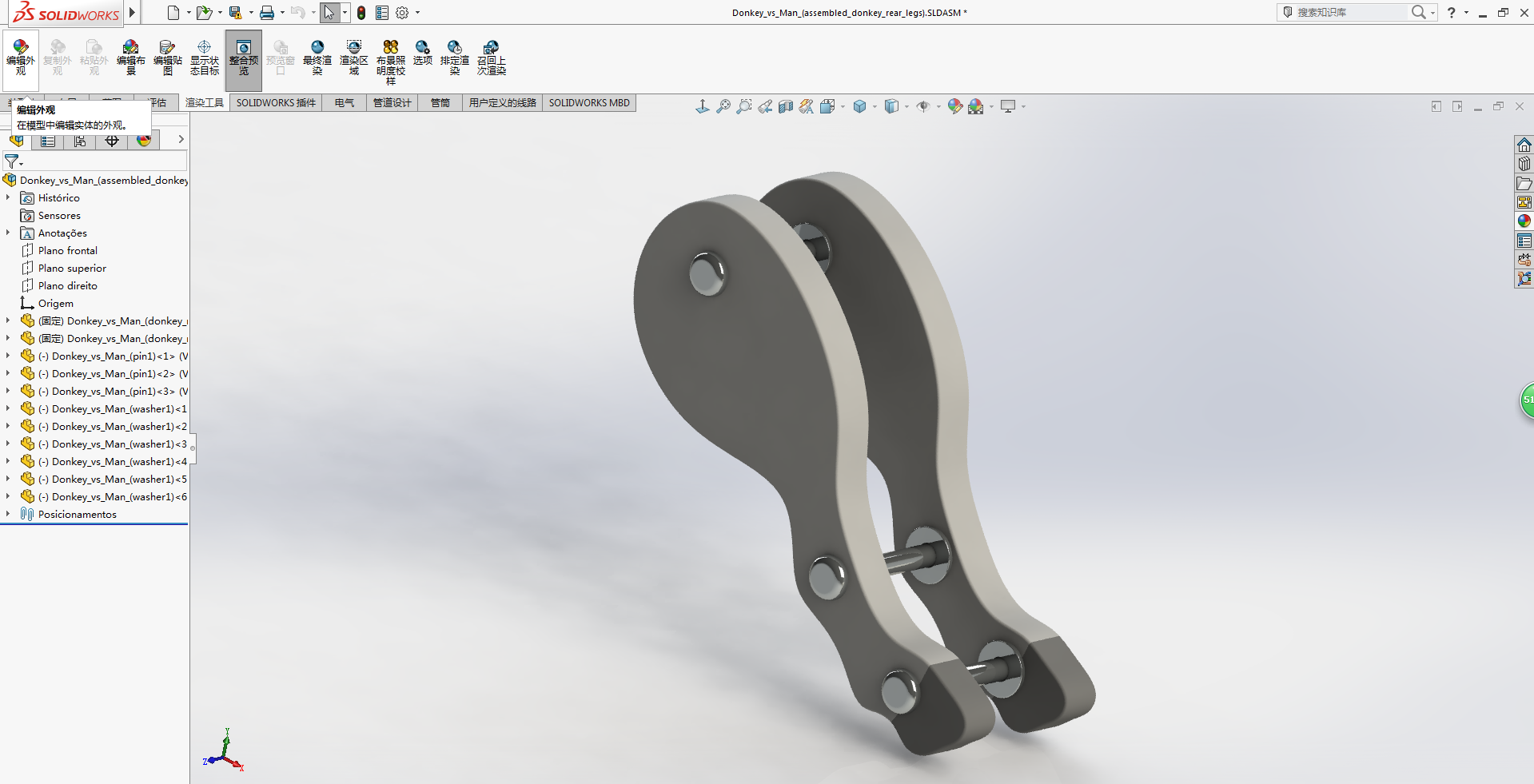Viewport: 1534px width, 784px height.
Task: Open render Options (选项)
Action: coord(423,53)
